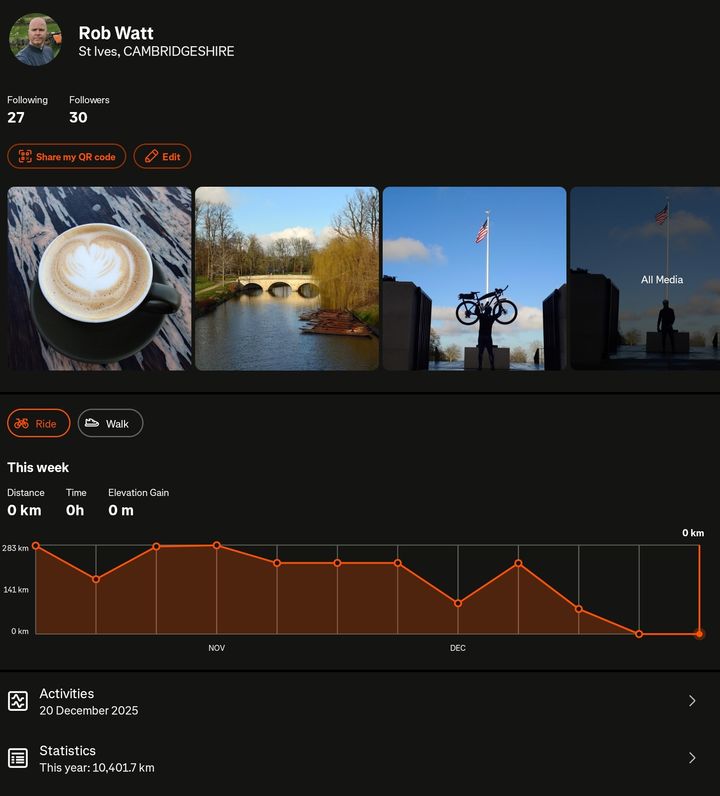Open the bike lifted overhead flag photo
The height and width of the screenshot is (796, 720).
click(474, 279)
